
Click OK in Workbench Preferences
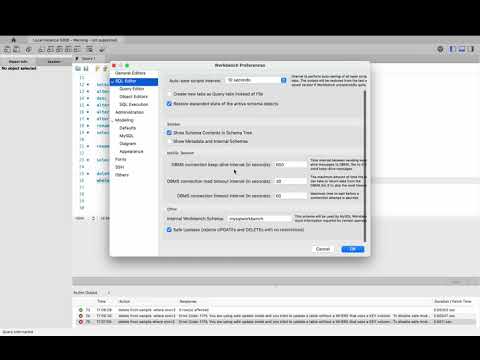tap(353, 249)
